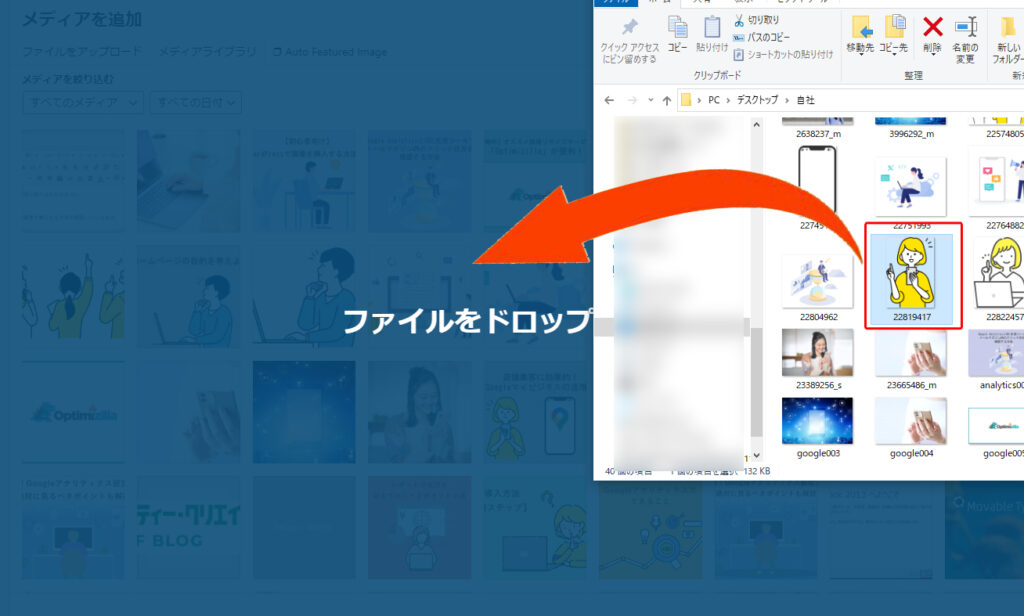Screen dimensions: 1024x616
Task: Click Explorer's forward navigation arrow
Action: coord(632,100)
